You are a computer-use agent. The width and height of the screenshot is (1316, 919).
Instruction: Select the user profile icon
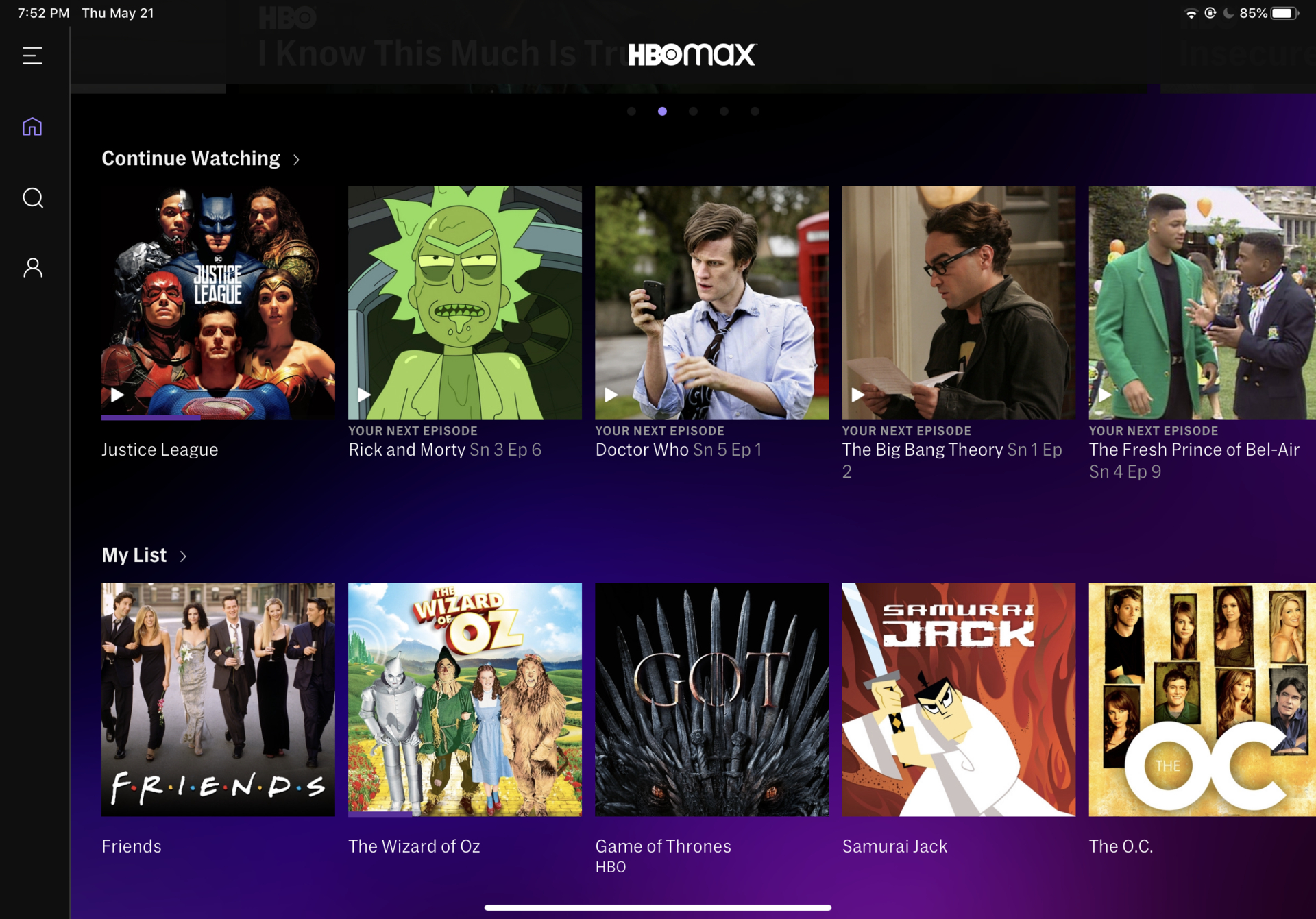tap(33, 267)
